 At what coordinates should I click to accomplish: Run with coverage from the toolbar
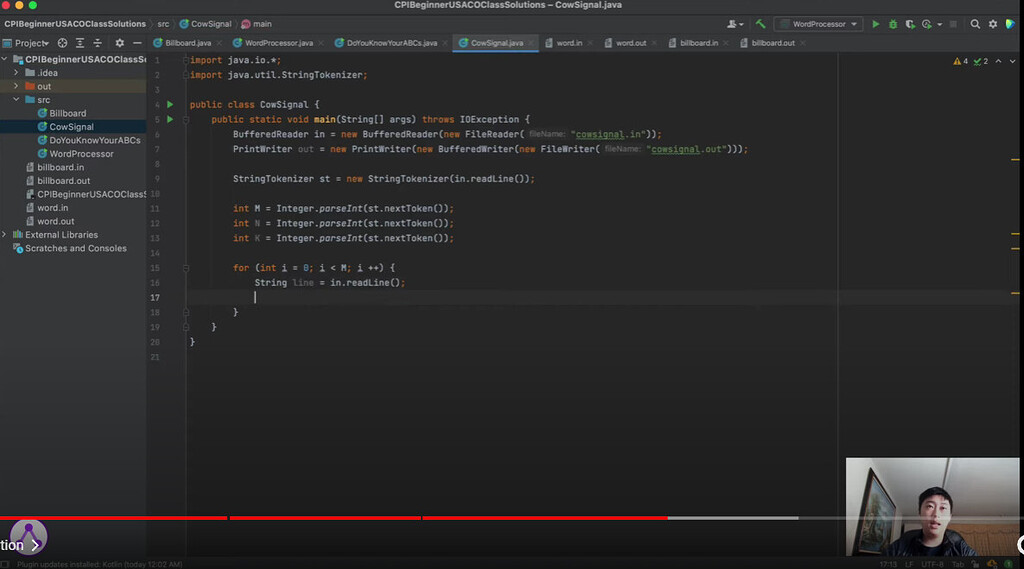click(910, 24)
